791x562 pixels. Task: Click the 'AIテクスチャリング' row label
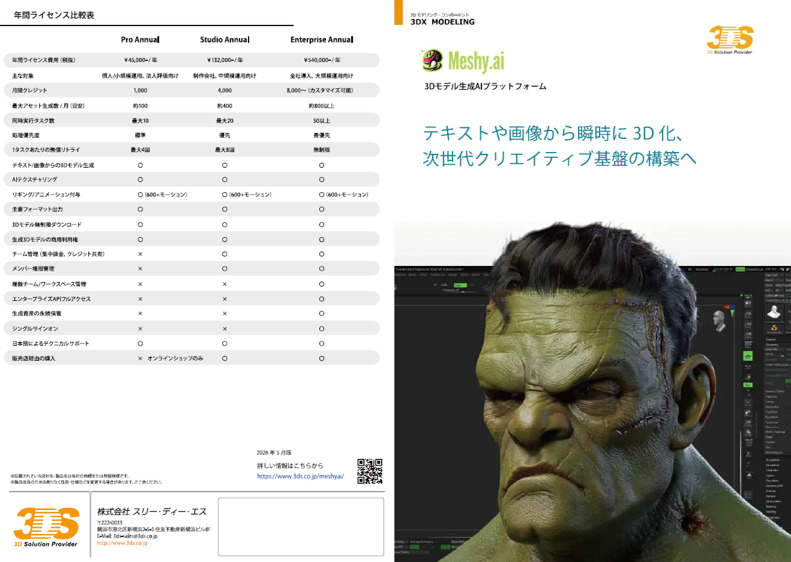point(34,180)
